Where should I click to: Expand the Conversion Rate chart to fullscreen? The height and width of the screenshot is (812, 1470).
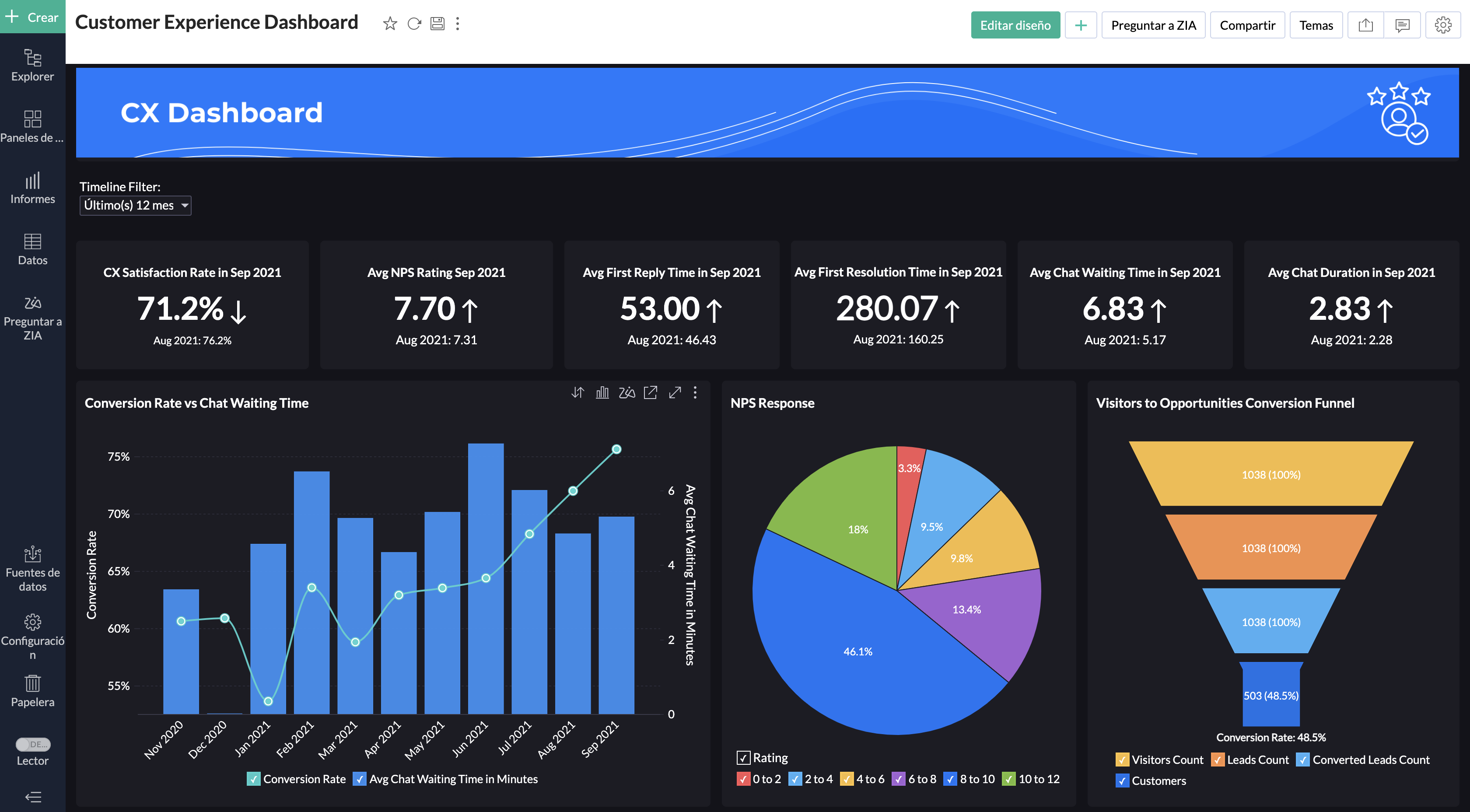[675, 392]
